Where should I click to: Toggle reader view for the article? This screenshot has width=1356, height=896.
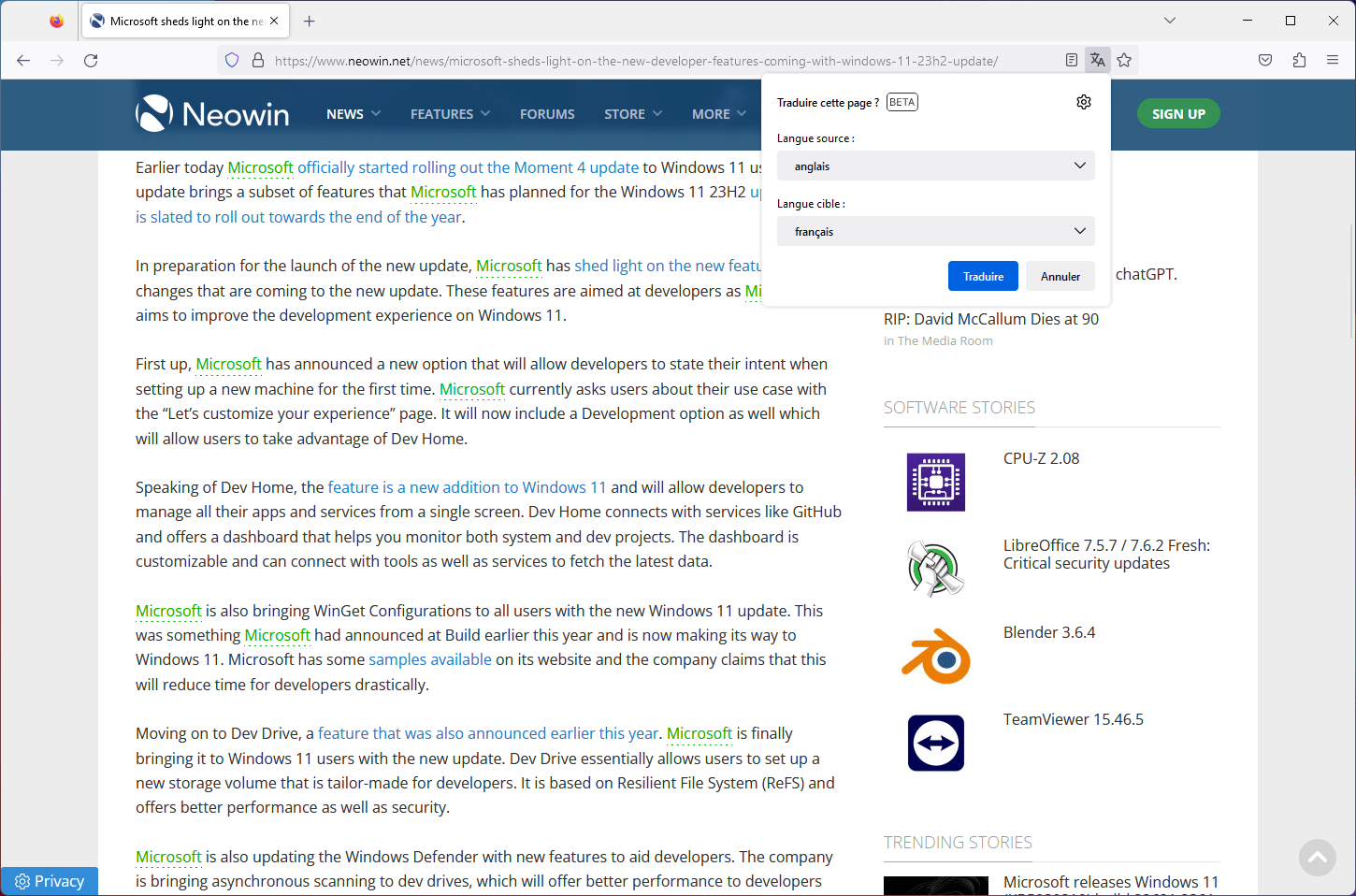tap(1071, 59)
